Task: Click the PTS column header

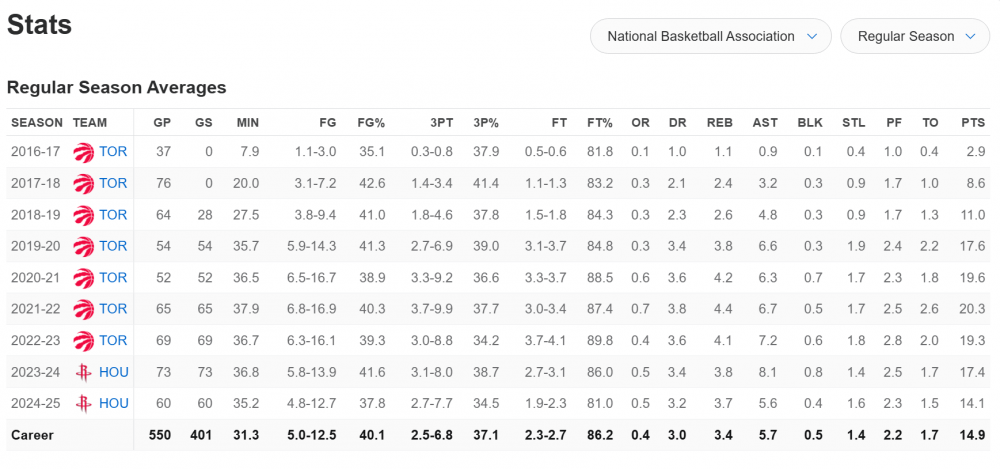Action: point(972,123)
